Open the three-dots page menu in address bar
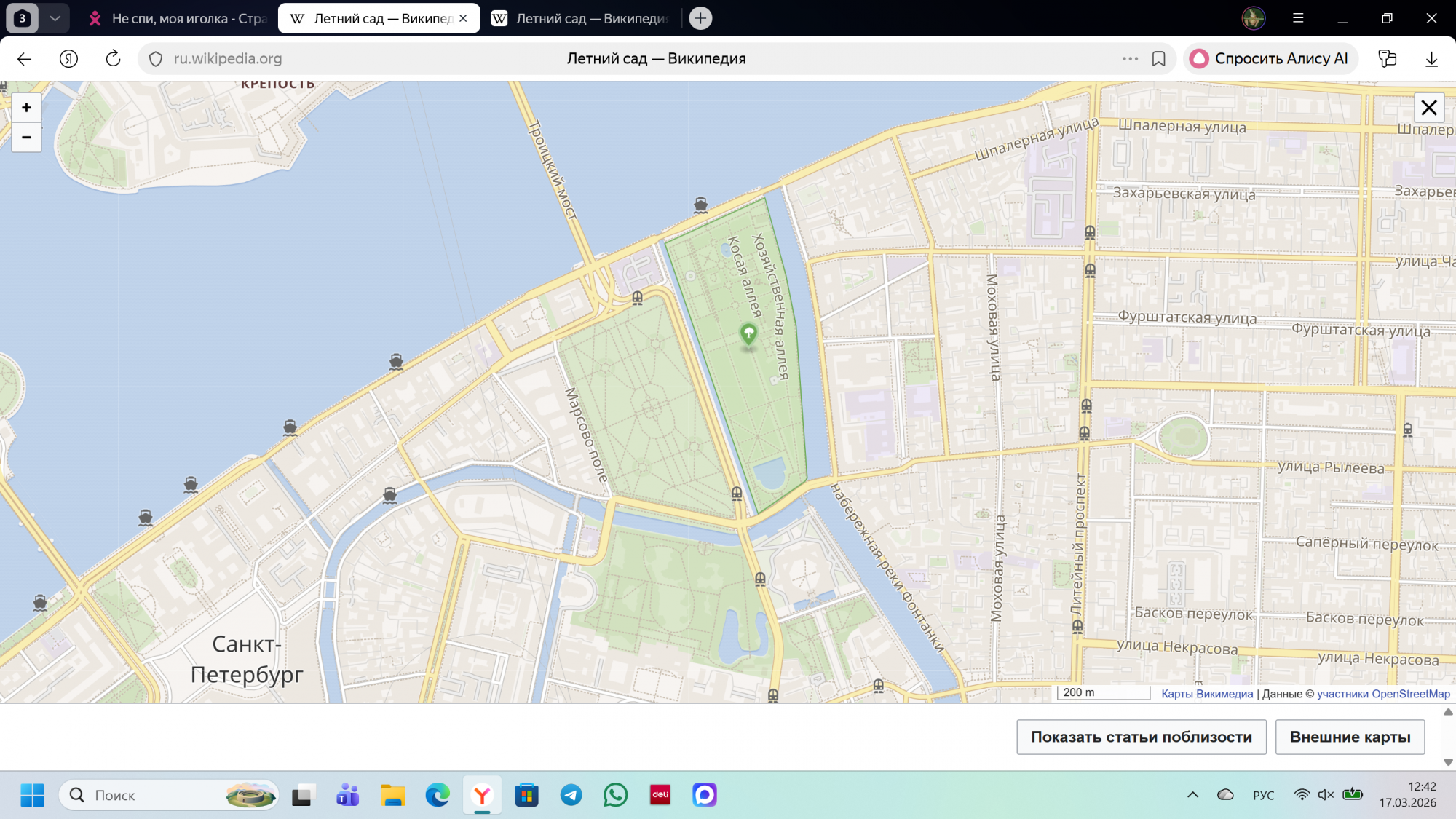This screenshot has width=1456, height=819. pos(1130,58)
